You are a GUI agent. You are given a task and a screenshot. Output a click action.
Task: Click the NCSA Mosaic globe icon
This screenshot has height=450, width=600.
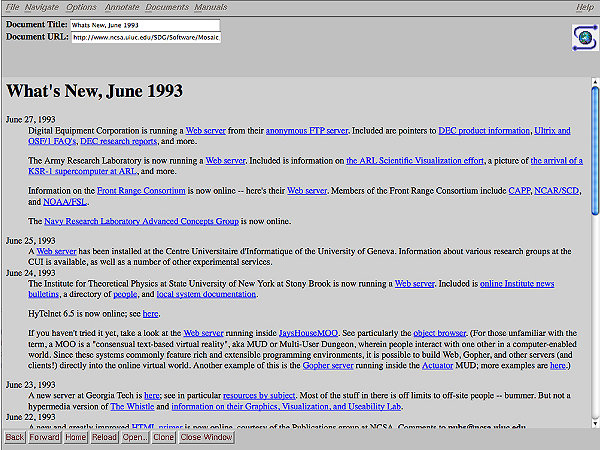[x=583, y=37]
